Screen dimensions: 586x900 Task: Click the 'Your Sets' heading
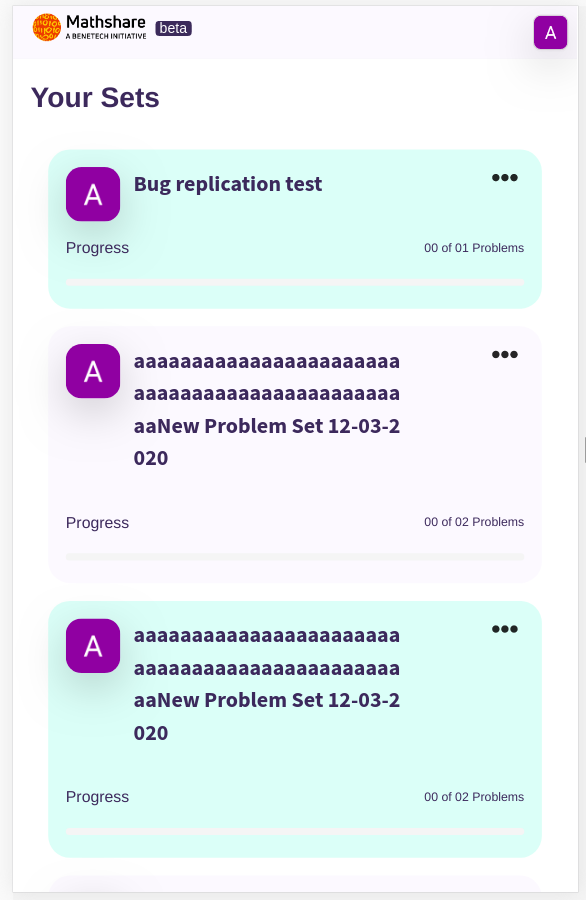coord(96,97)
